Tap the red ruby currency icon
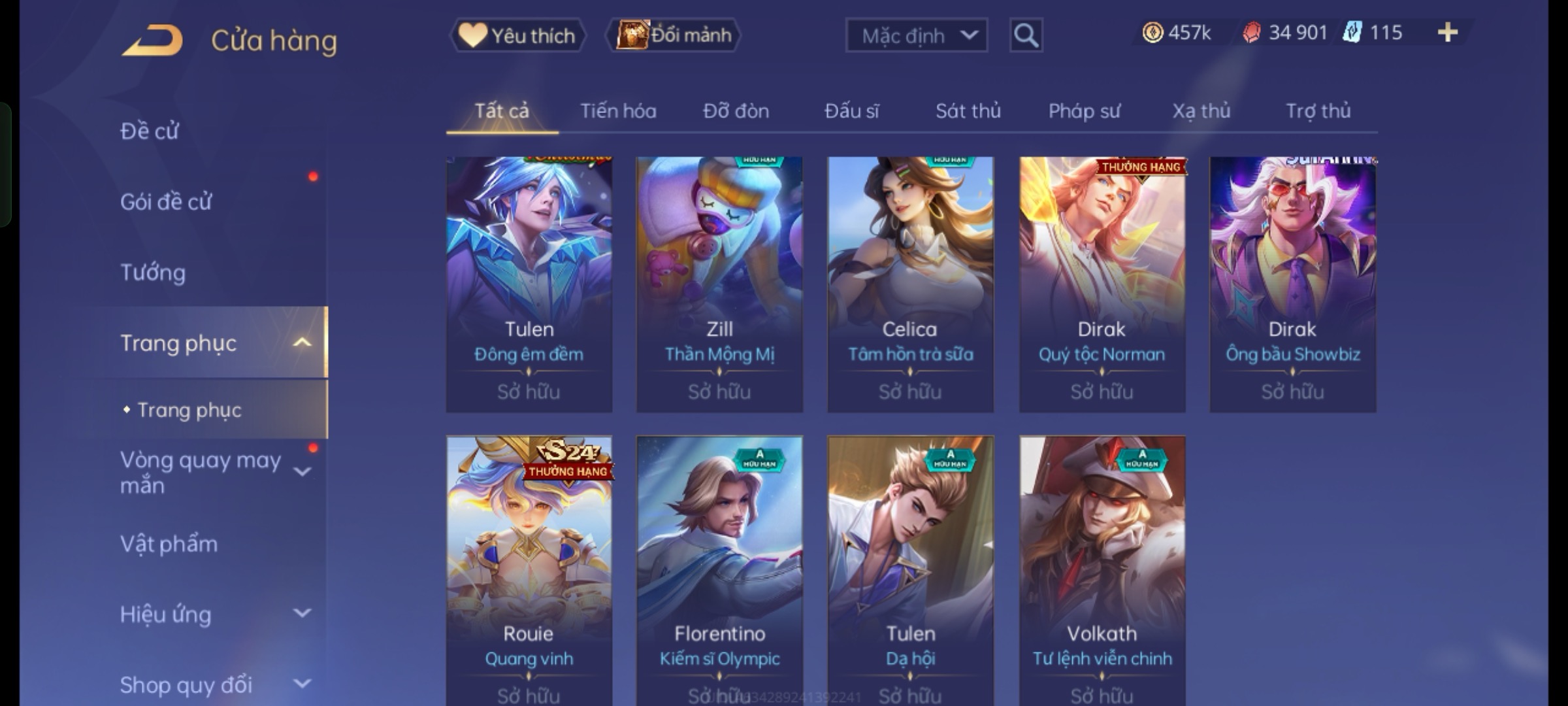 pos(1251,33)
